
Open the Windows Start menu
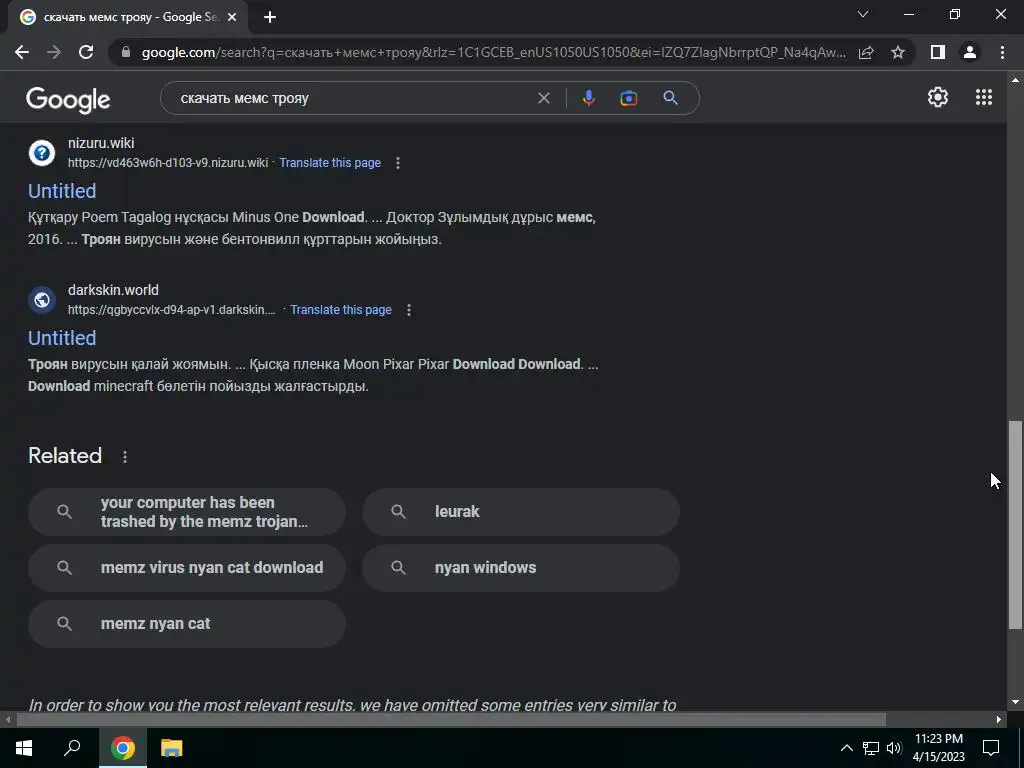[x=24, y=748]
